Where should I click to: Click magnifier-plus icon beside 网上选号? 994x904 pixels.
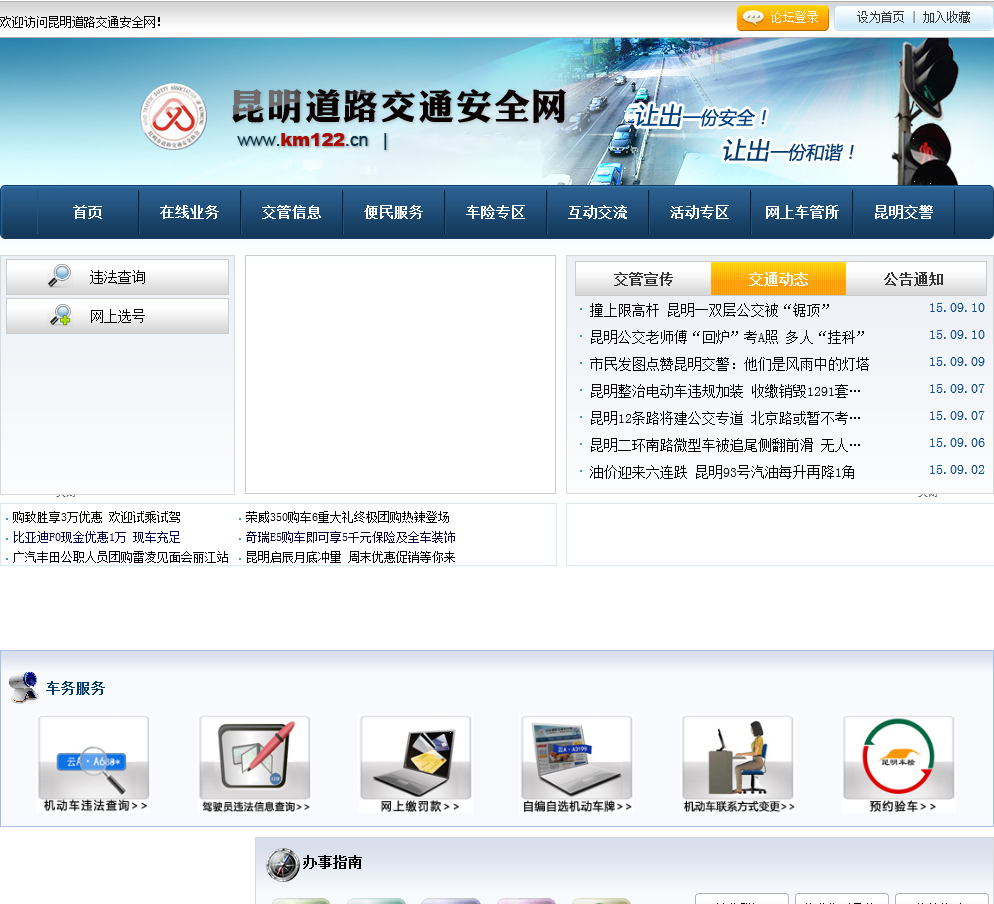[x=61, y=315]
